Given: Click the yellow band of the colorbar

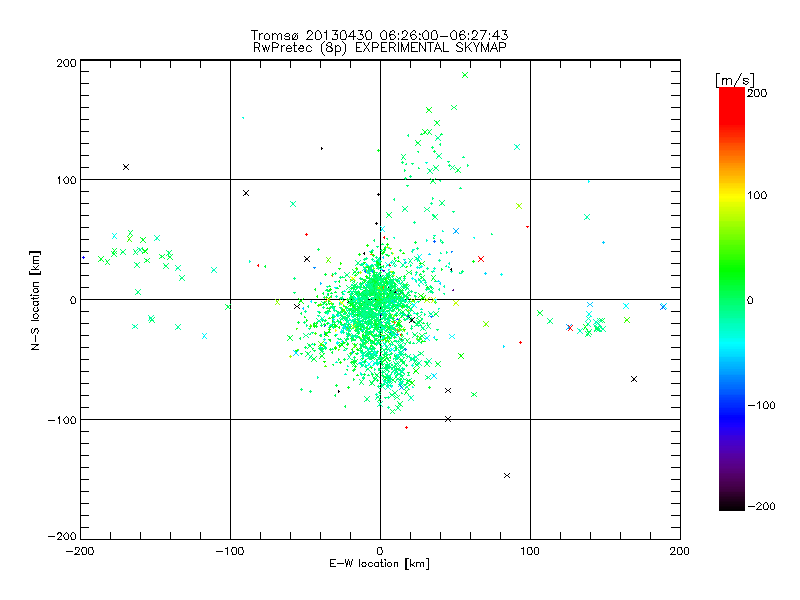Looking at the screenshot, I should tap(732, 195).
